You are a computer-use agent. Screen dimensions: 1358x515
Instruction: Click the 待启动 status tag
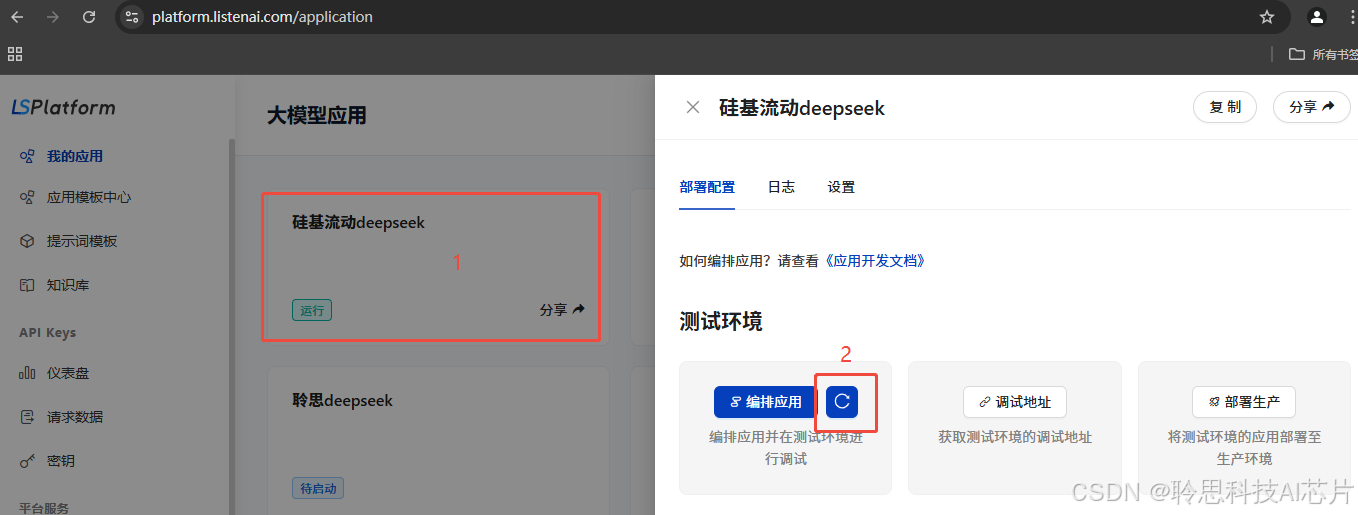point(318,489)
